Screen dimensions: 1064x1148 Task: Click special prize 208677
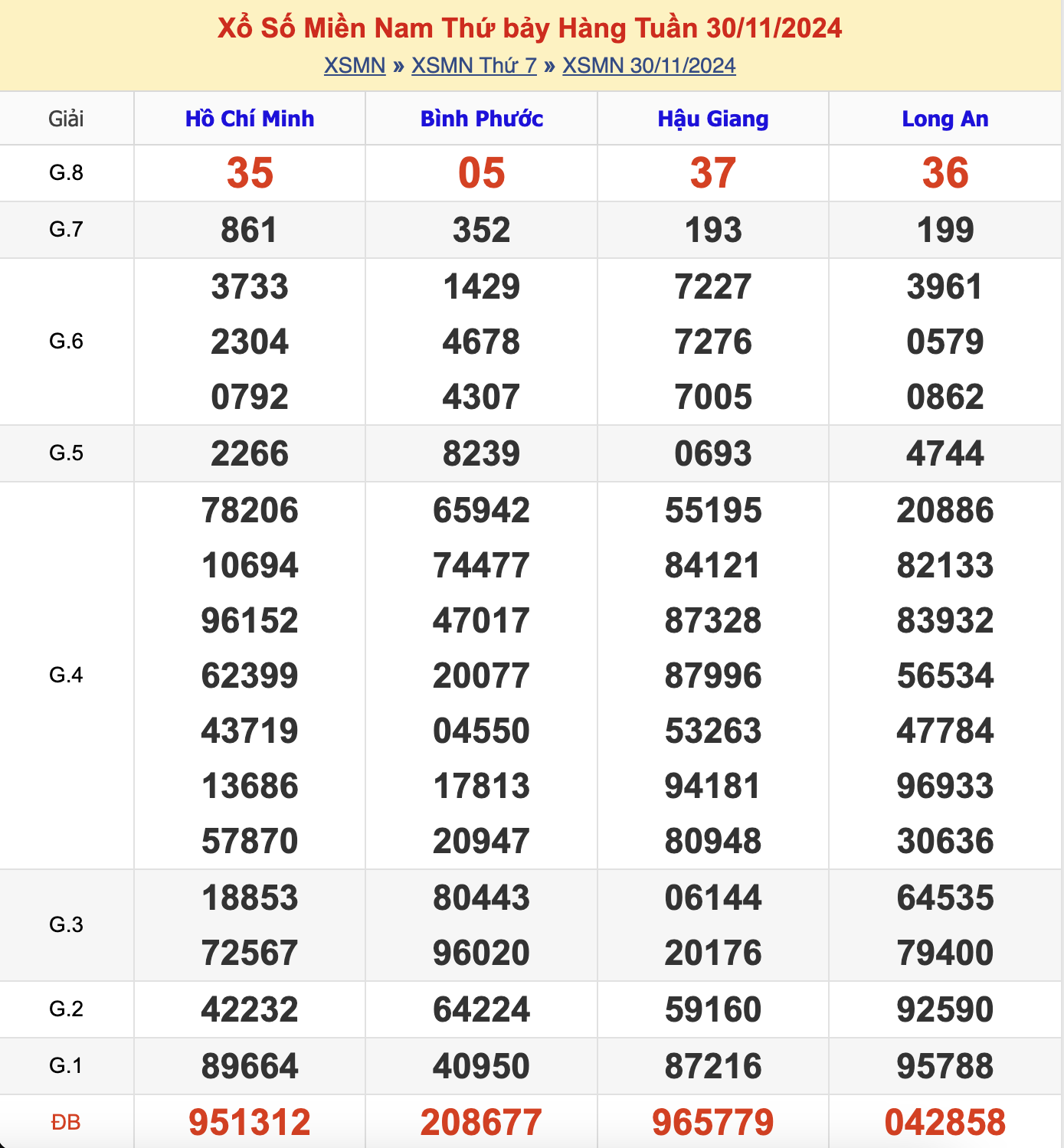pyautogui.click(x=482, y=1123)
